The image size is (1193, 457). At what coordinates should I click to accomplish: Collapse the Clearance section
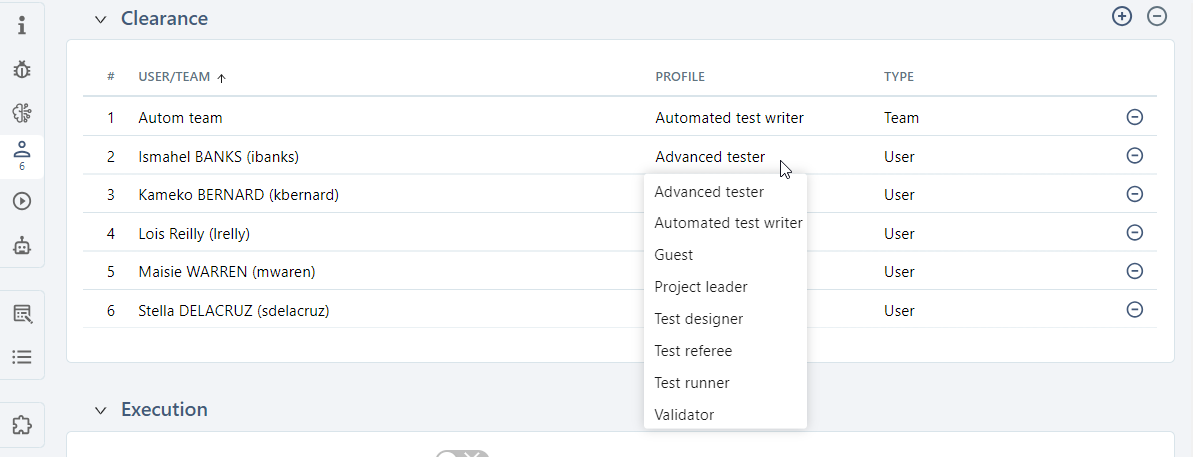pyautogui.click(x=100, y=19)
